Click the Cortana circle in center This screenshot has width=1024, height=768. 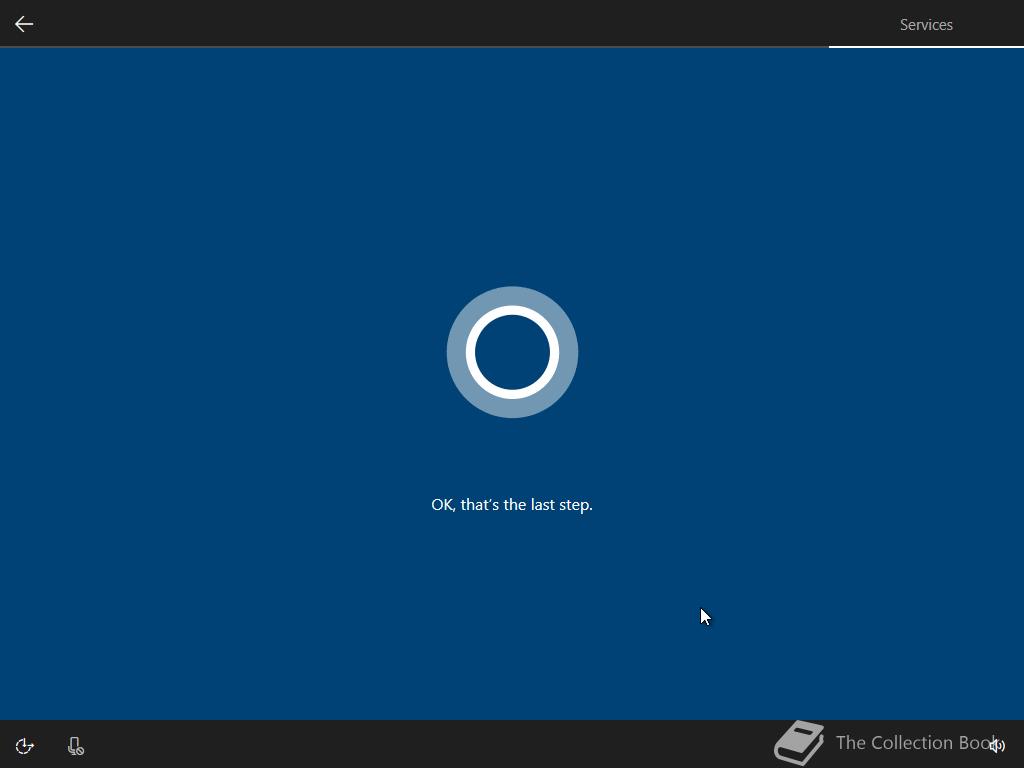click(x=512, y=352)
